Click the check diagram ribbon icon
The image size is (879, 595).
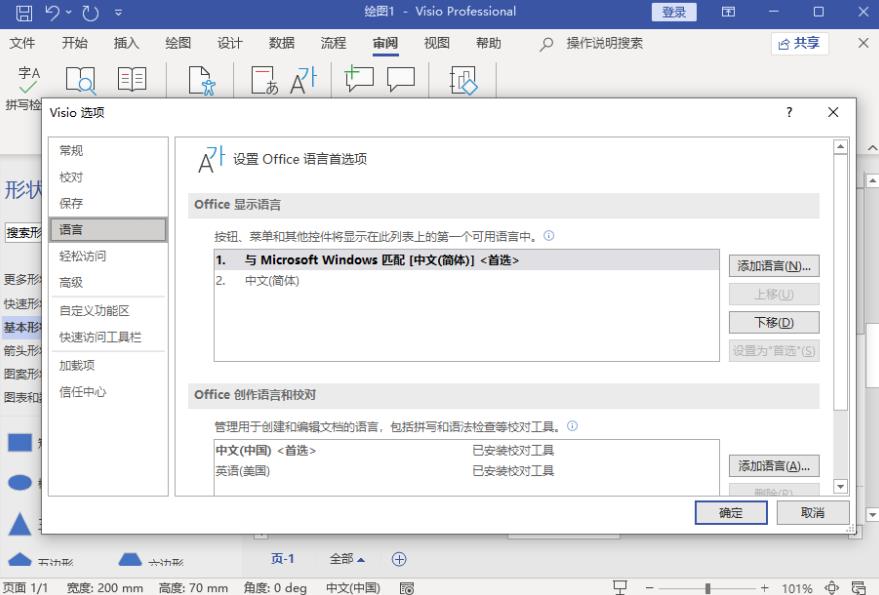pyautogui.click(x=463, y=80)
